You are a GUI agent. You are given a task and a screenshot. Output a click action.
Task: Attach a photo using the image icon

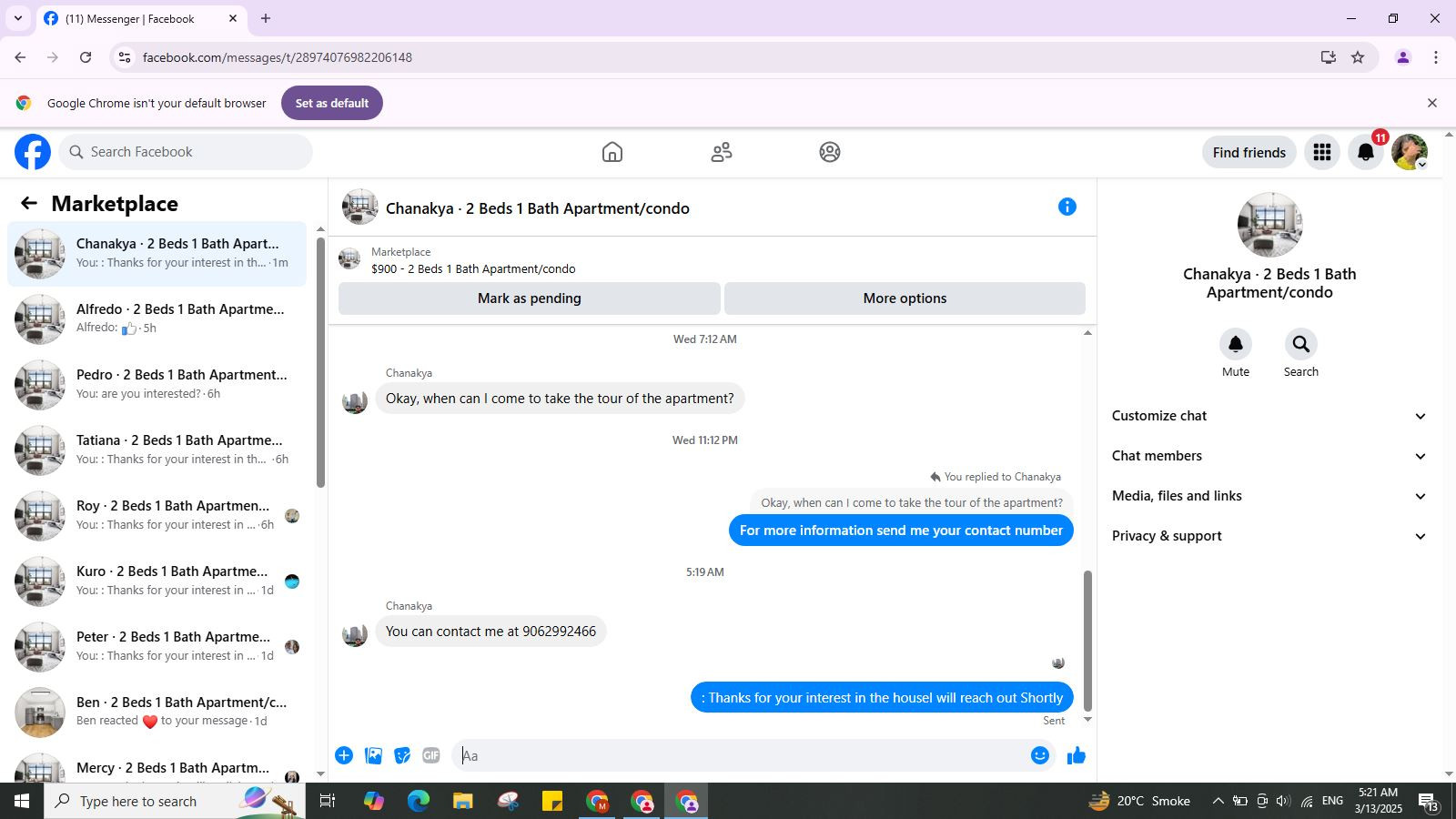tap(373, 755)
